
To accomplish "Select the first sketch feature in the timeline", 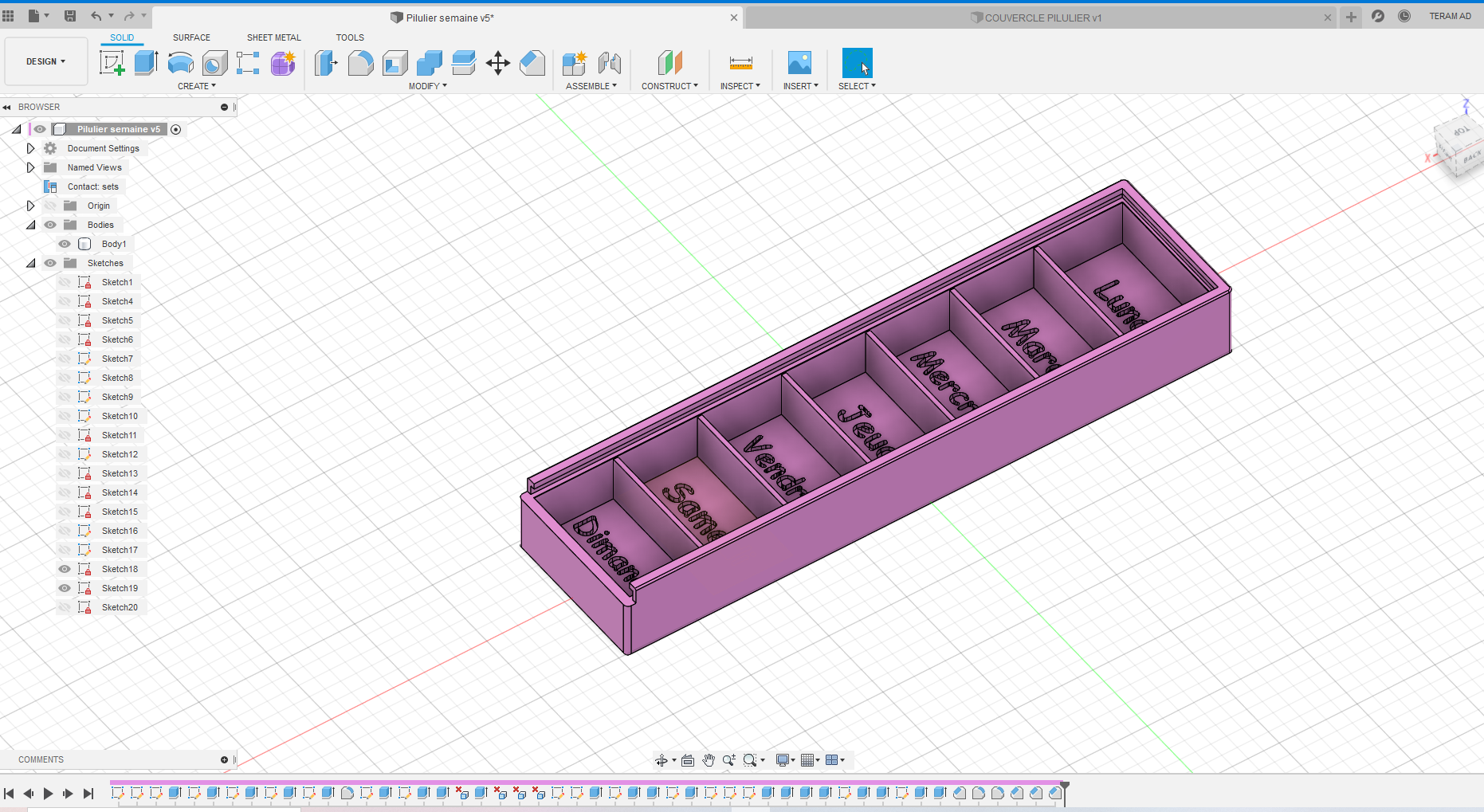I will tap(117, 793).
